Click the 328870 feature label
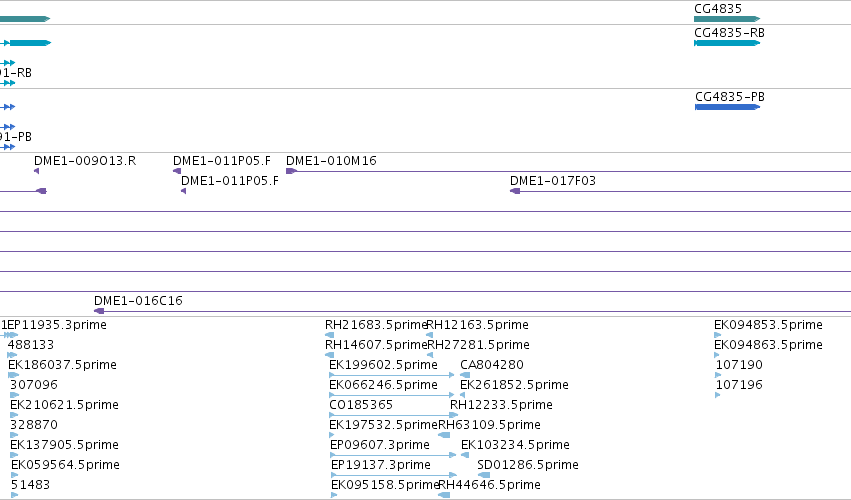The image size is (851, 500). [x=34, y=425]
